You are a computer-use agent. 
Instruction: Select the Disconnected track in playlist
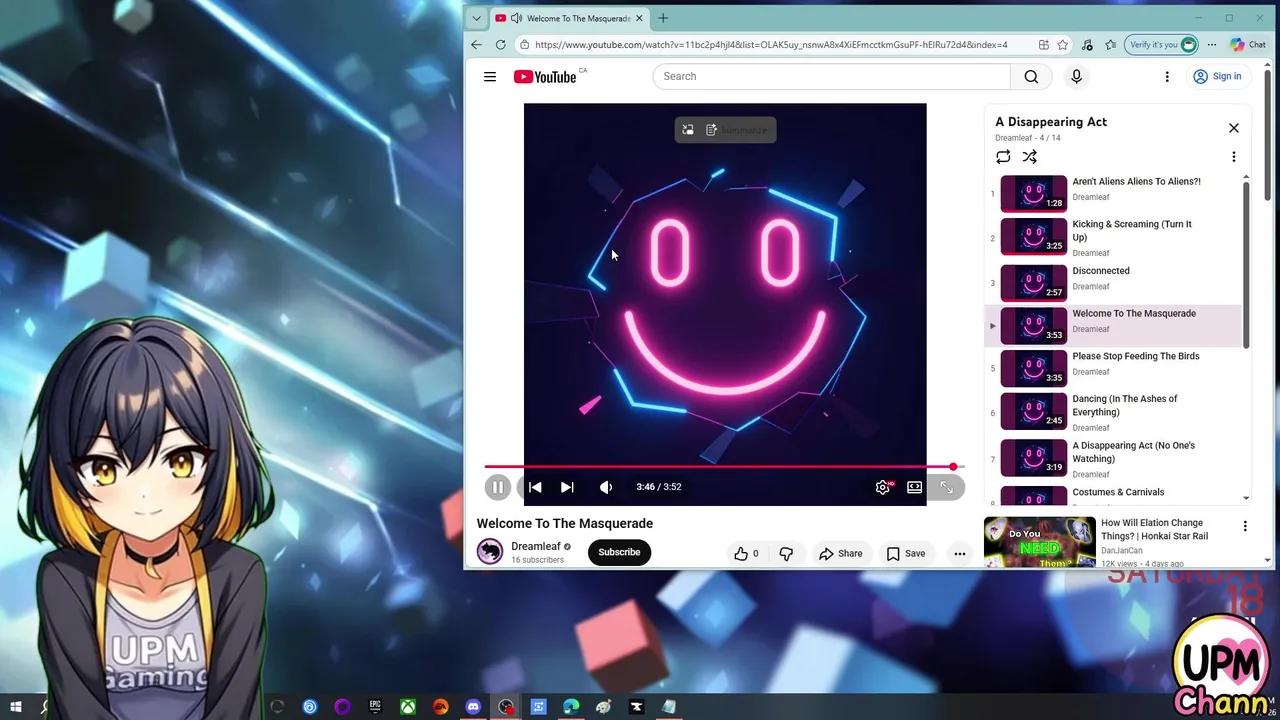(1113, 281)
